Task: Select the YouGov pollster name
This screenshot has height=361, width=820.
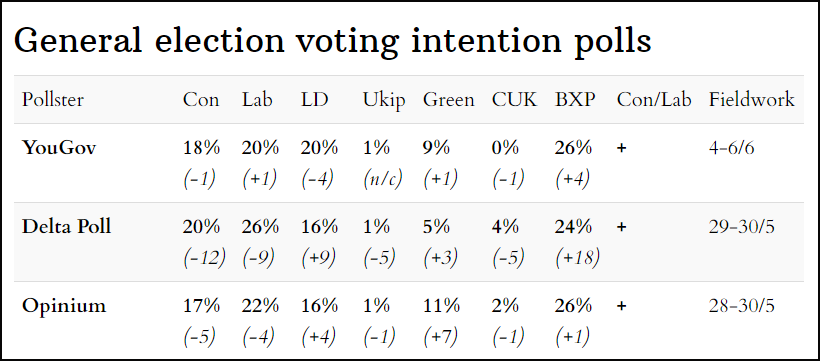Action: pyautogui.click(x=59, y=148)
